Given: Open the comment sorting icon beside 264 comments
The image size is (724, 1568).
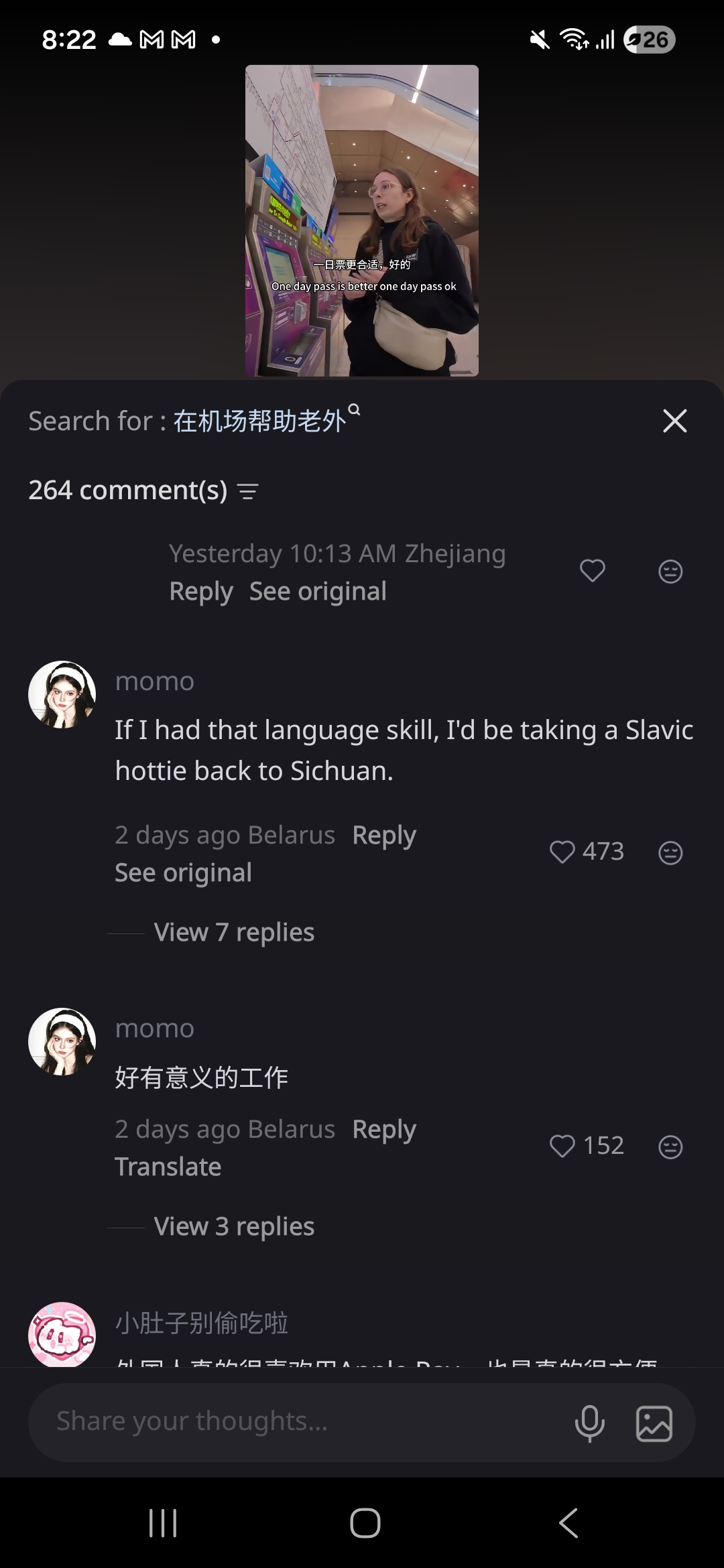Looking at the screenshot, I should pyautogui.click(x=249, y=490).
